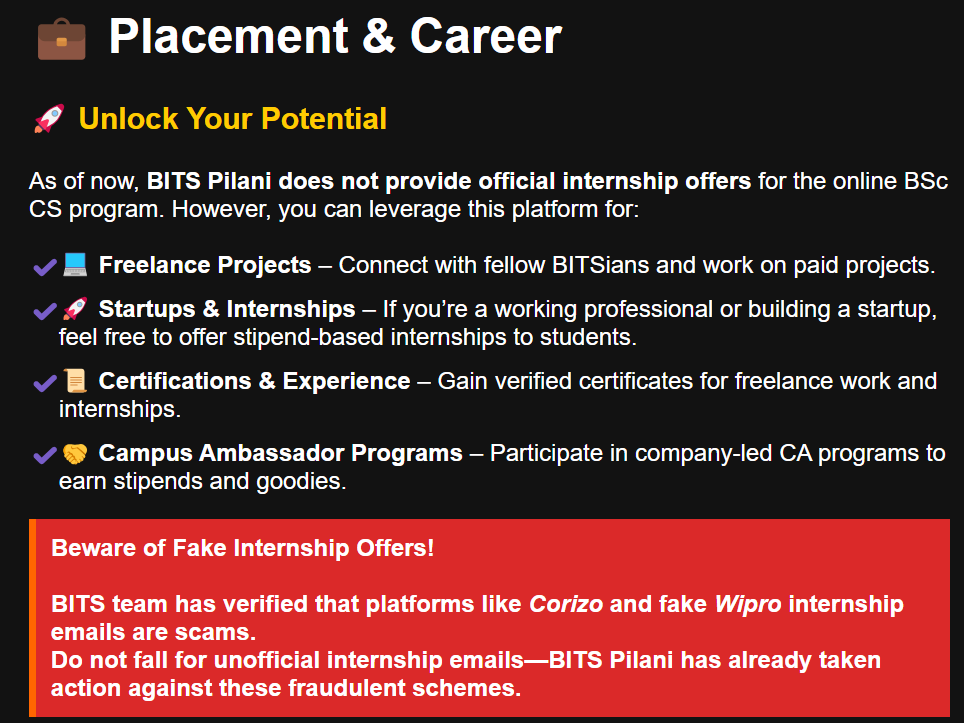964x723 pixels.
Task: Click the purple checkmark before Campus Ambassador Programs
Action: (45, 455)
